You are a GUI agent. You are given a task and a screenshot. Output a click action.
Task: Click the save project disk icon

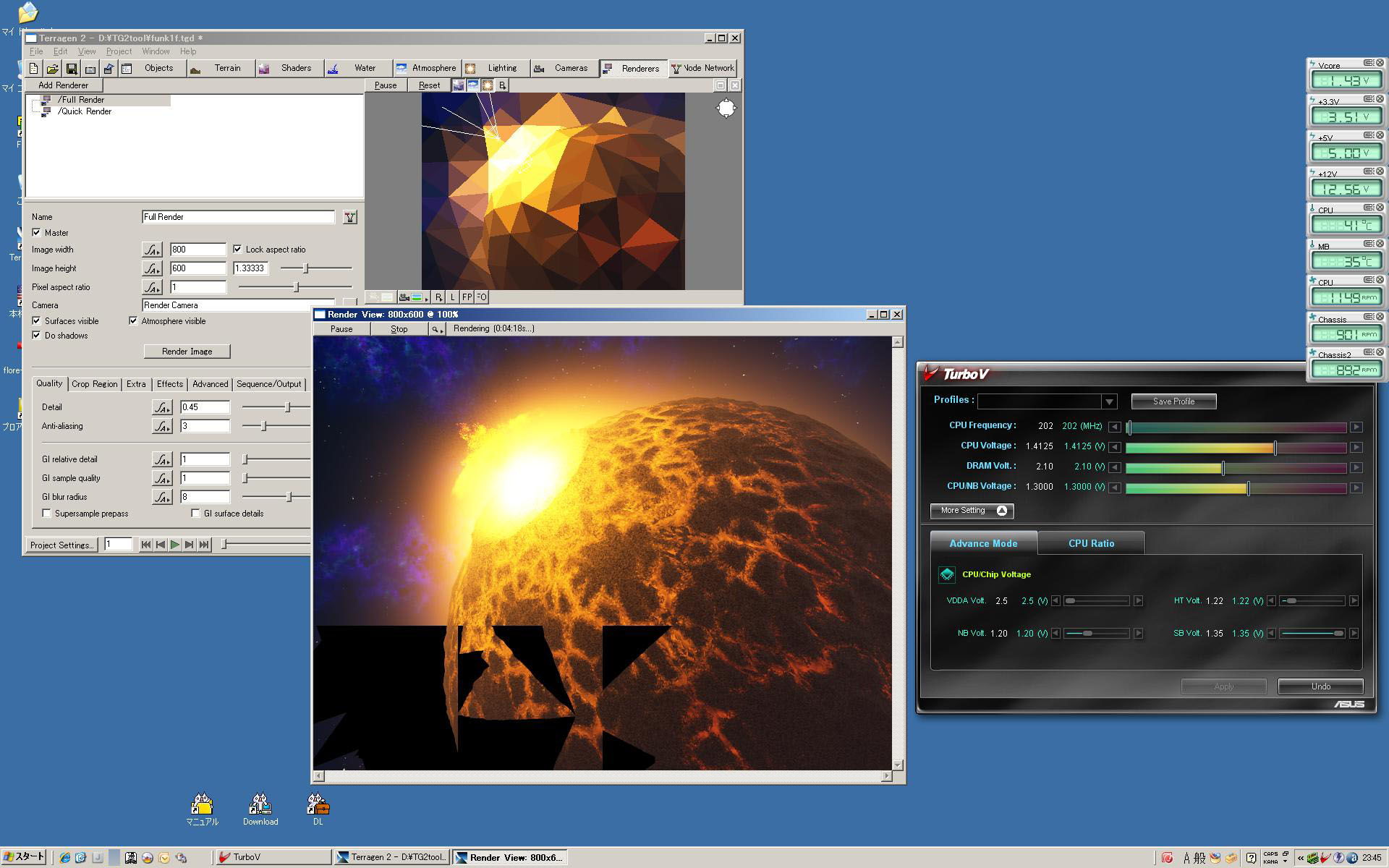click(71, 69)
